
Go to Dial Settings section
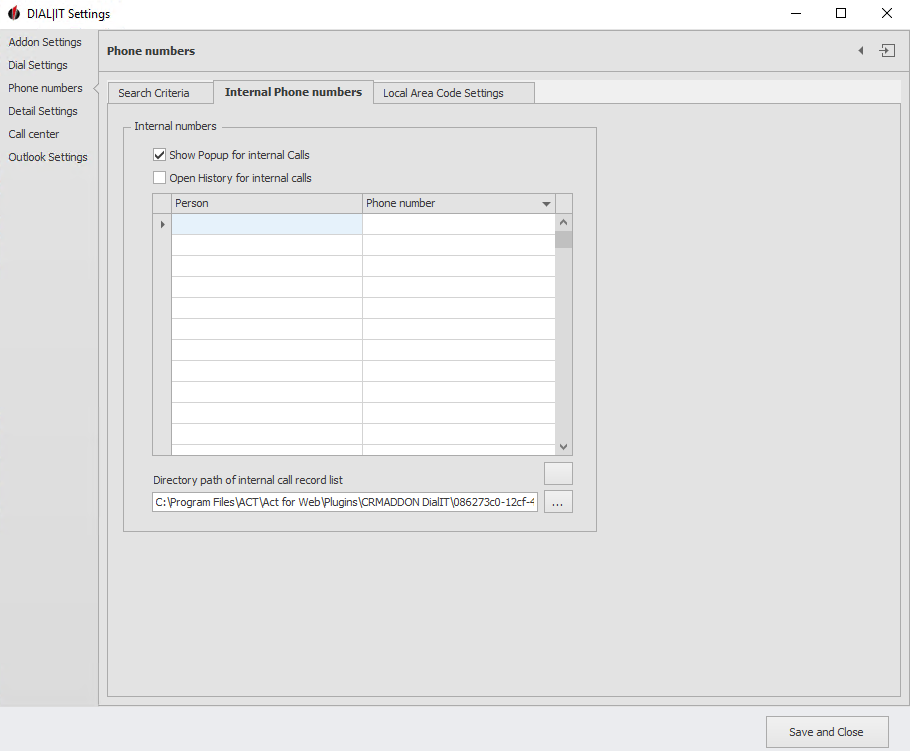(x=38, y=65)
